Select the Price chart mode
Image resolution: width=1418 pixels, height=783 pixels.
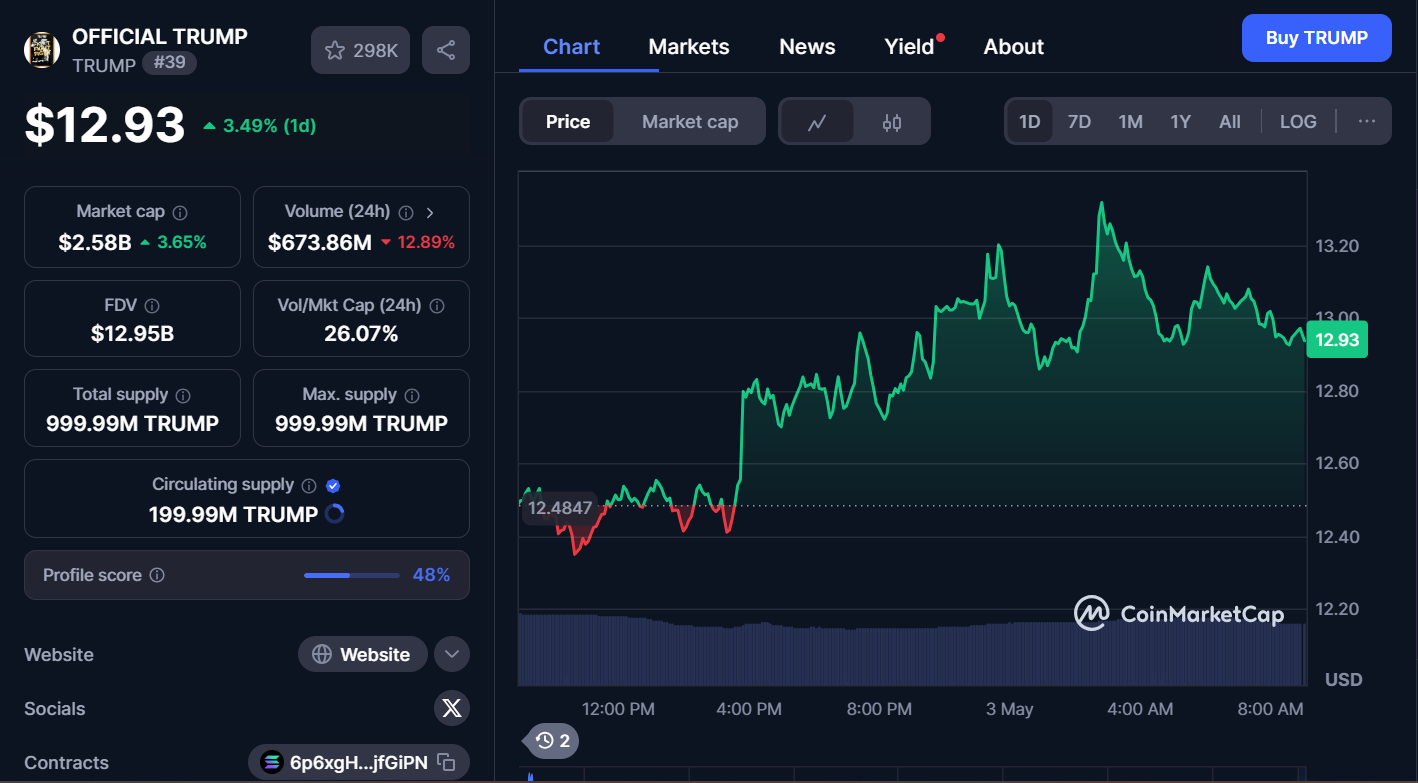click(x=568, y=122)
